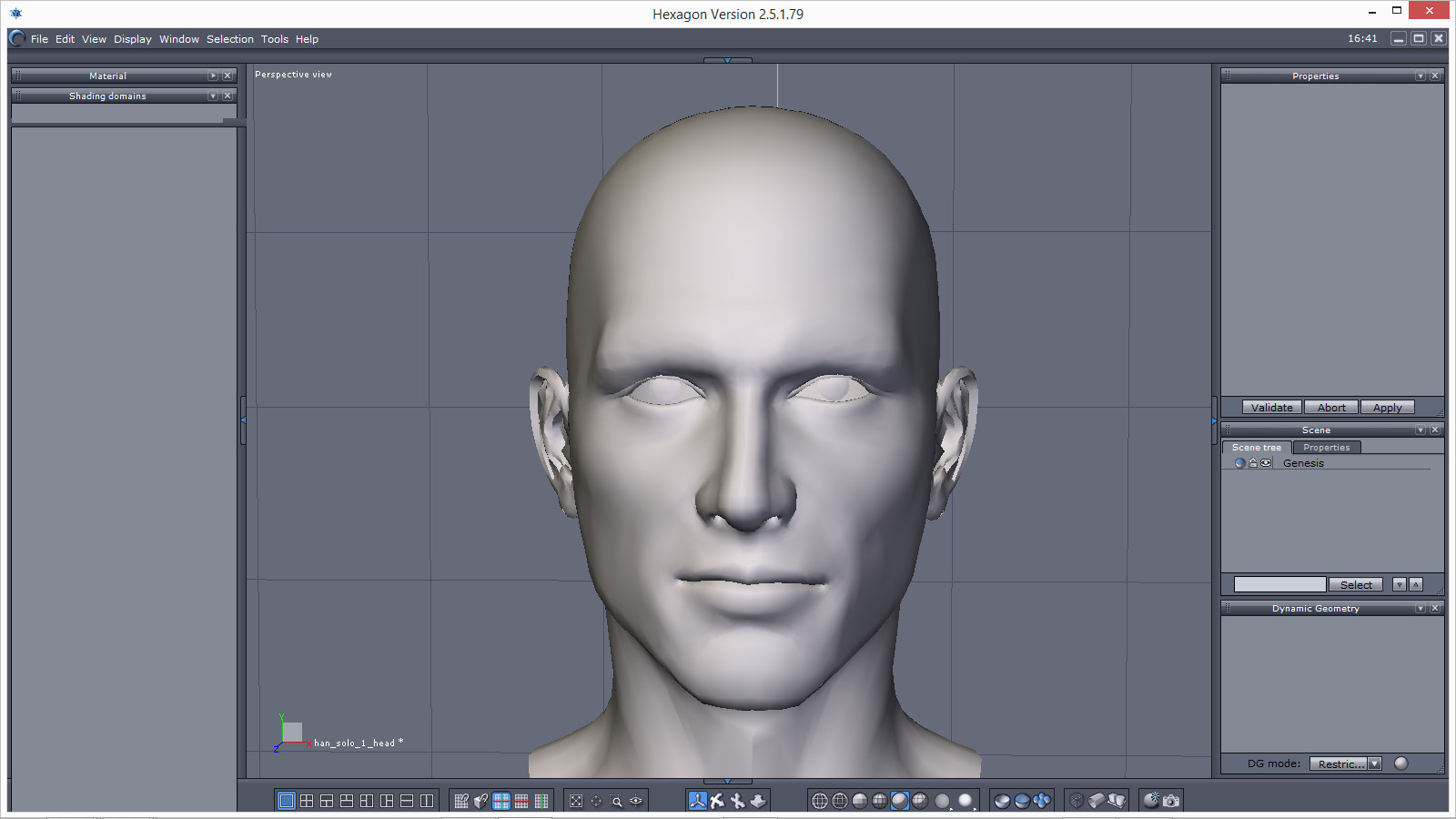Open the Selection menu
The height and width of the screenshot is (819, 1456).
coord(230,39)
